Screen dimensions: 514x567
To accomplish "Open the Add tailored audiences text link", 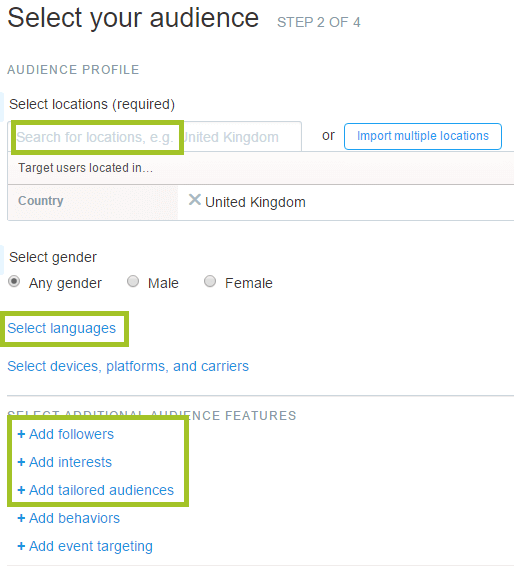I will (102, 490).
